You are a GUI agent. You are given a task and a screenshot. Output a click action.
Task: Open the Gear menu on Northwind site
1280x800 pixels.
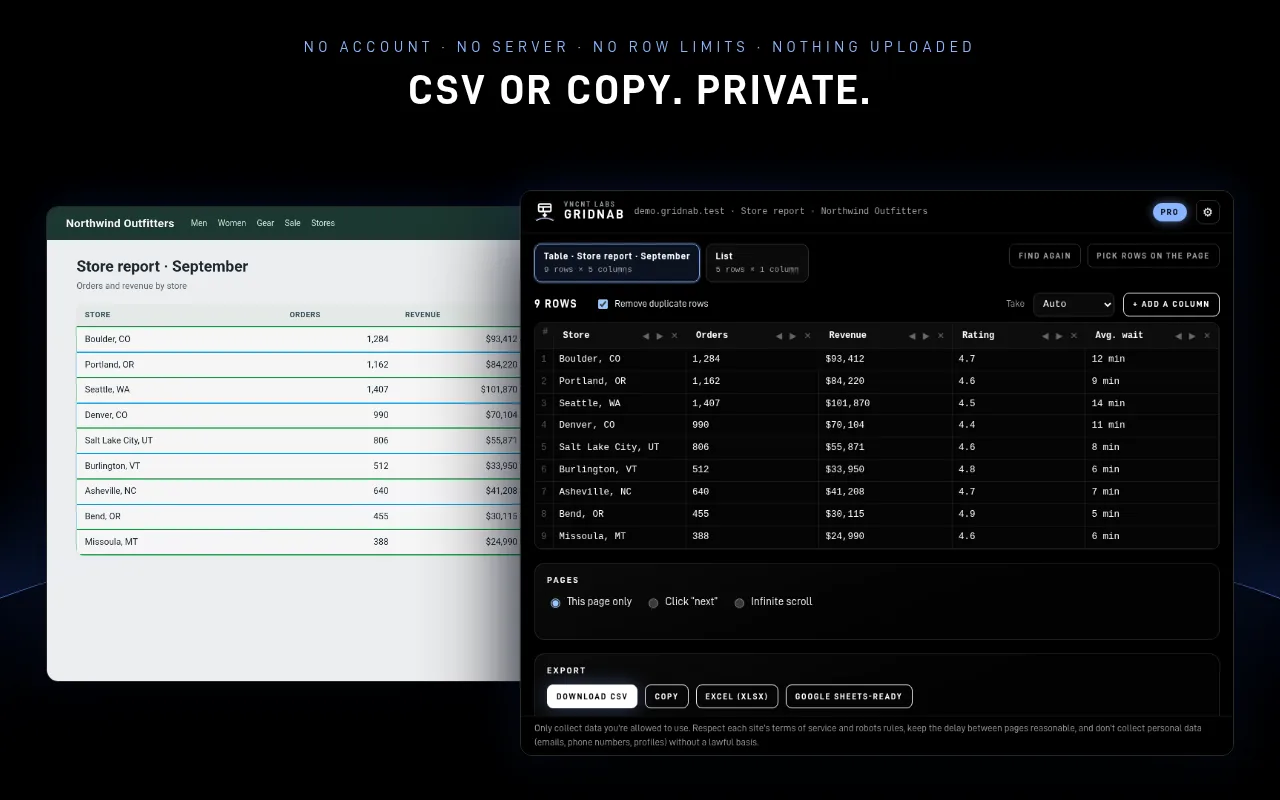pos(265,223)
